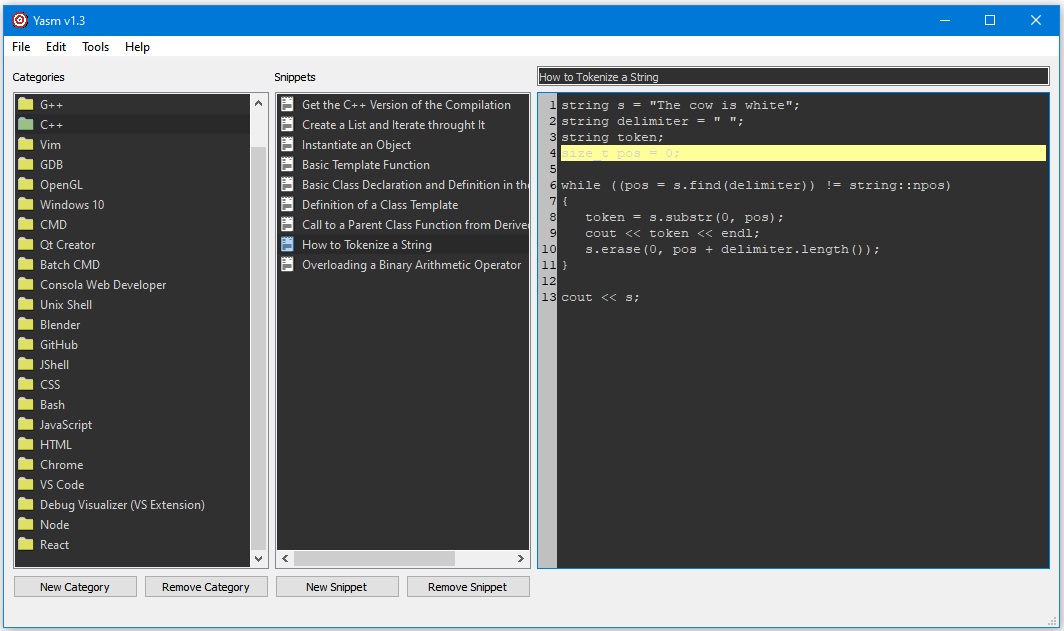Open the File menu
The image size is (1064, 631).
click(x=21, y=47)
